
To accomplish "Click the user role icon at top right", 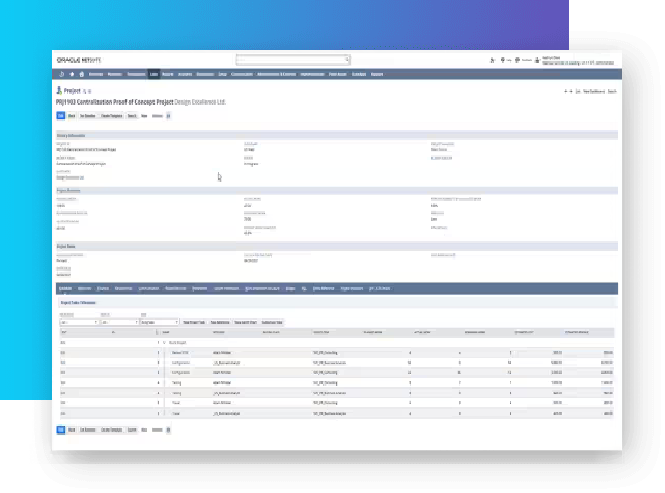I will [x=539, y=60].
